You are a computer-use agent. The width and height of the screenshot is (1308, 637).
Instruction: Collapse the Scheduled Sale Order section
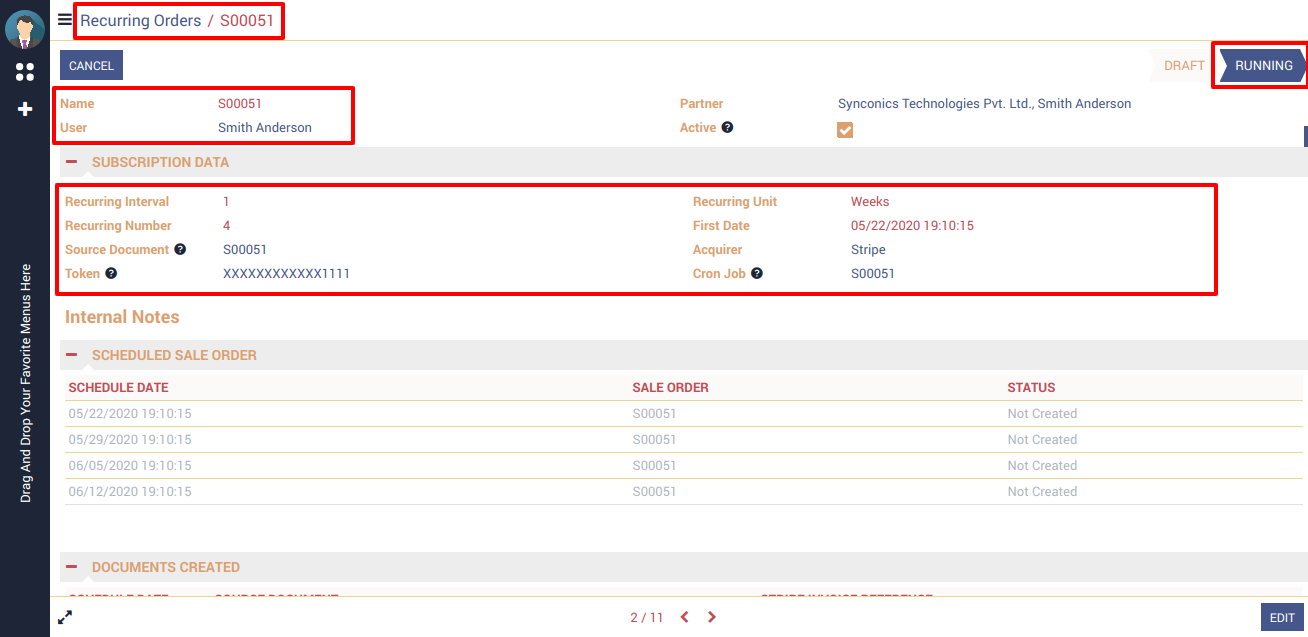72,355
